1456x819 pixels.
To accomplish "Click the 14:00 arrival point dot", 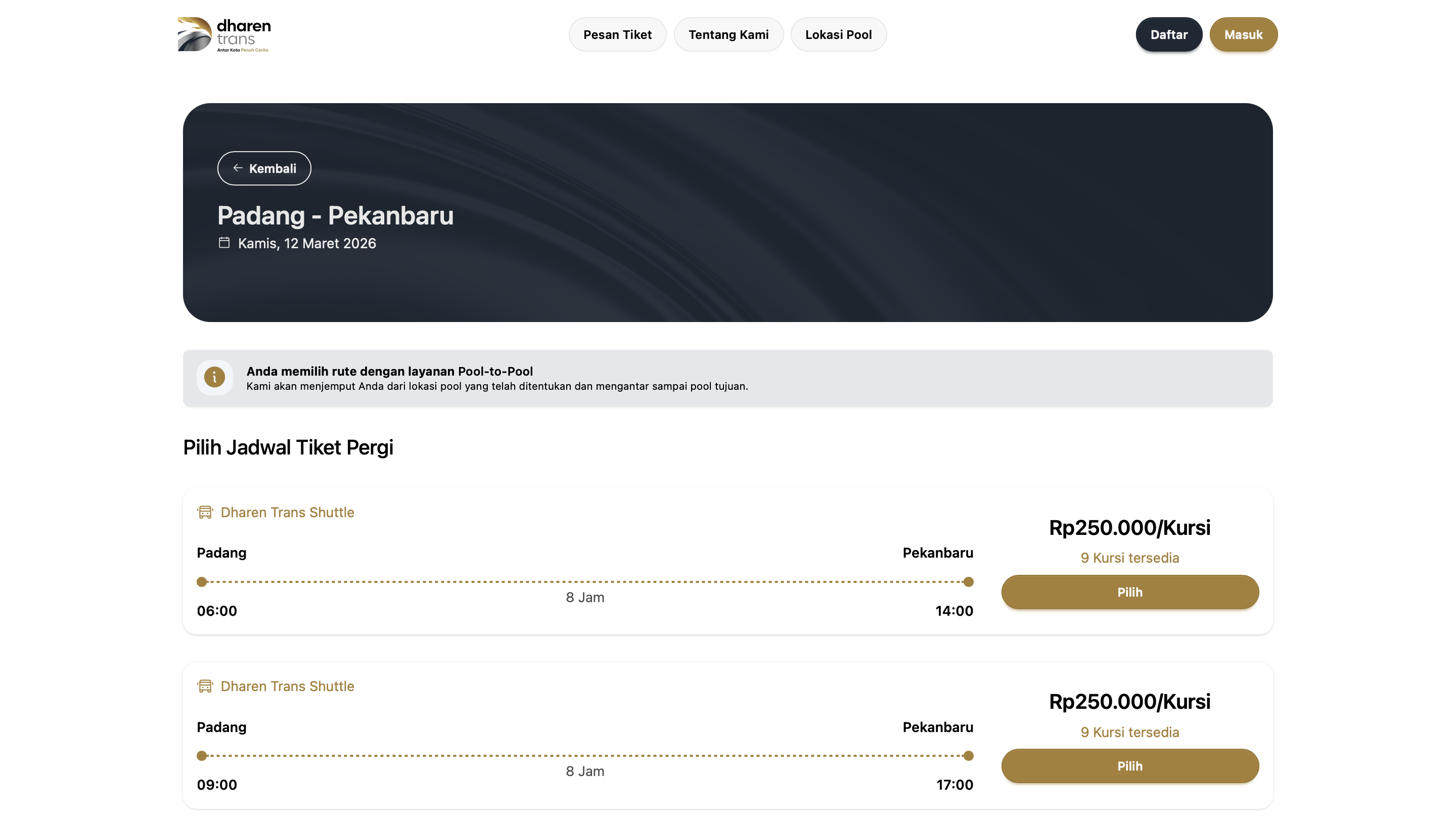I will [x=968, y=581].
